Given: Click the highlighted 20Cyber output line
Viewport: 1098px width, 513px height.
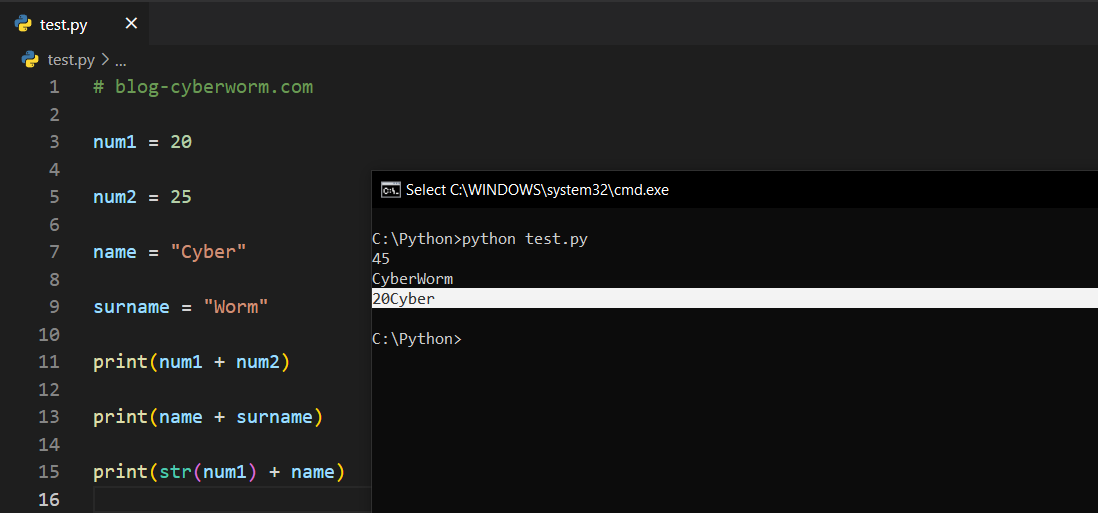Looking at the screenshot, I should (404, 299).
